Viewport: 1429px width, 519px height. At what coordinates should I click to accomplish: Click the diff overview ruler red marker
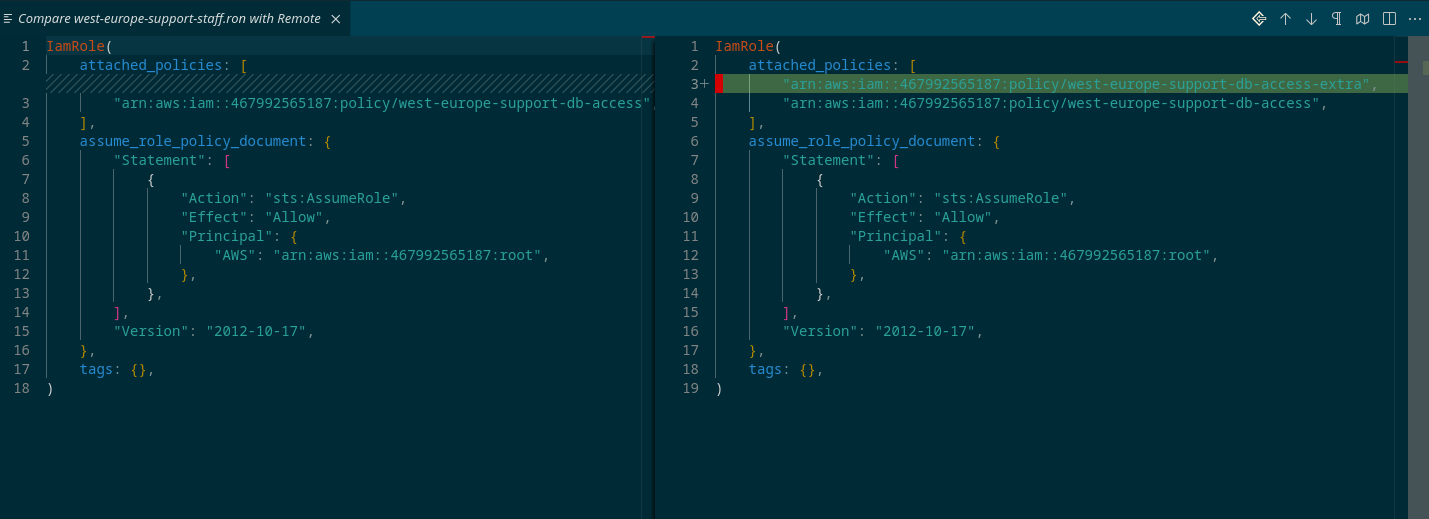coord(1400,64)
